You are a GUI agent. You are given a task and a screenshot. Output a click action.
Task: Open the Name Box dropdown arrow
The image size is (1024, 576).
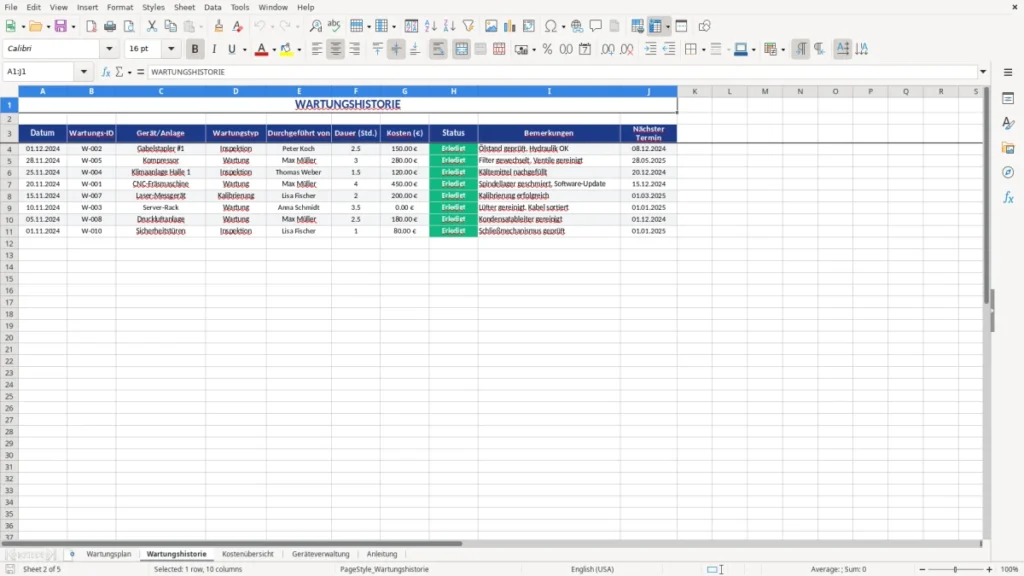(x=84, y=72)
